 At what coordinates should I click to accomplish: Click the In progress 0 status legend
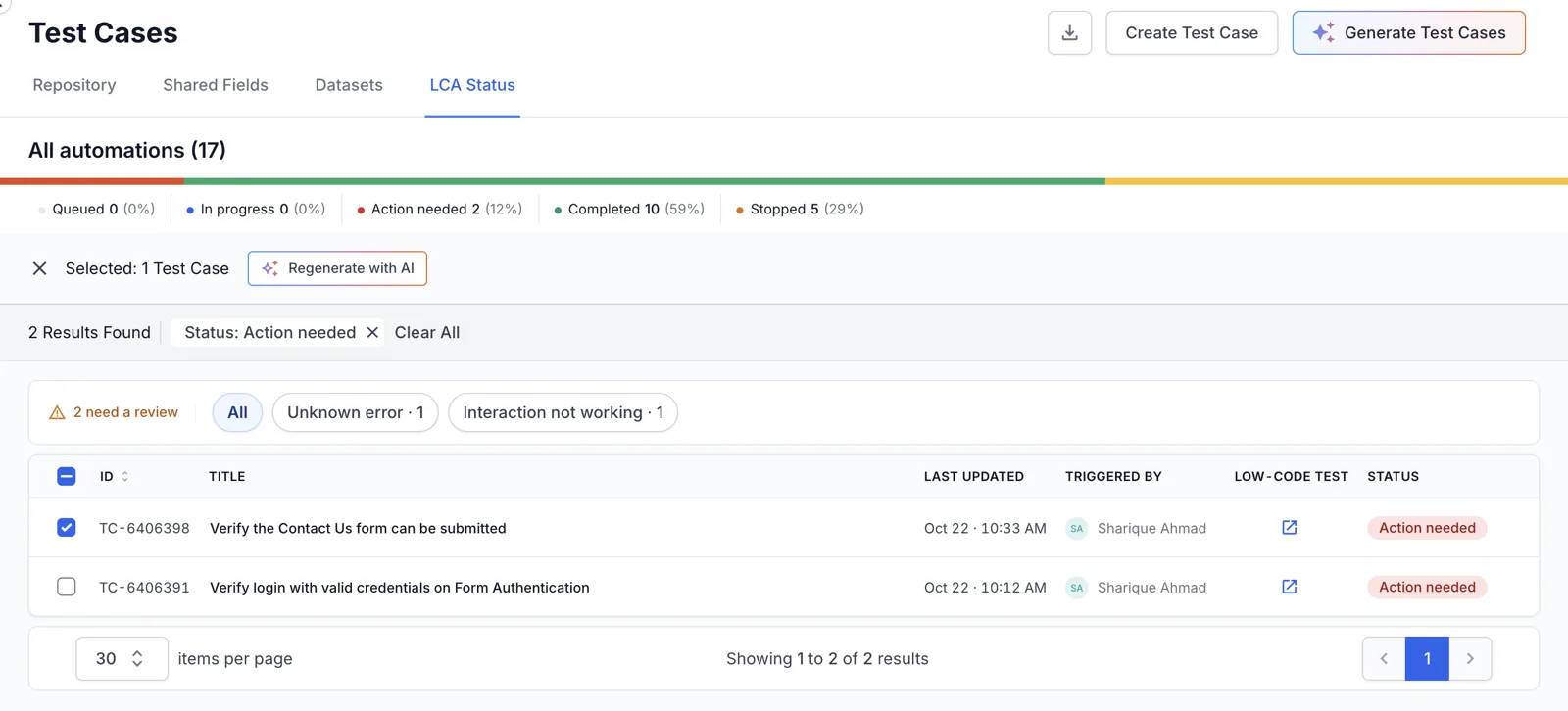[256, 210]
